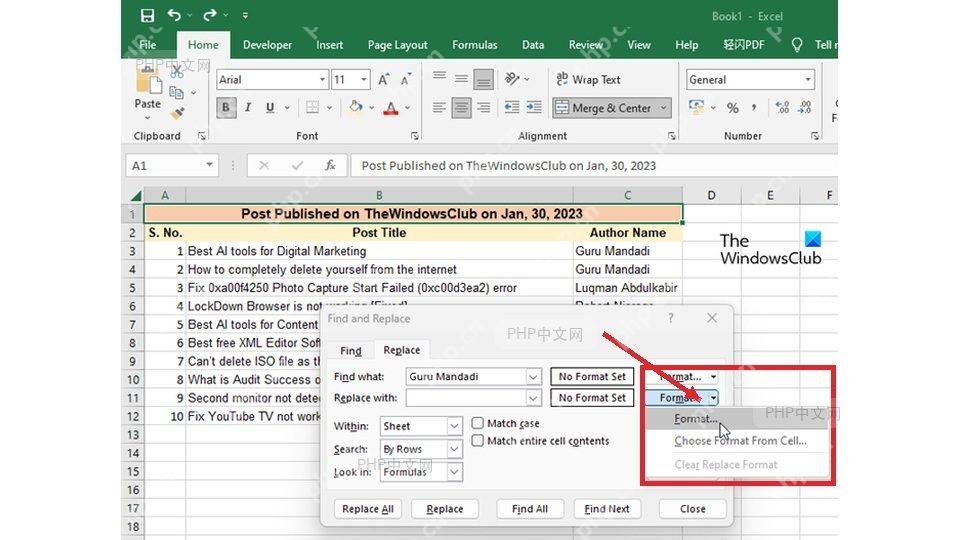This screenshot has height=540, width=960.
Task: Click the Top Align icon
Action: (x=439, y=78)
